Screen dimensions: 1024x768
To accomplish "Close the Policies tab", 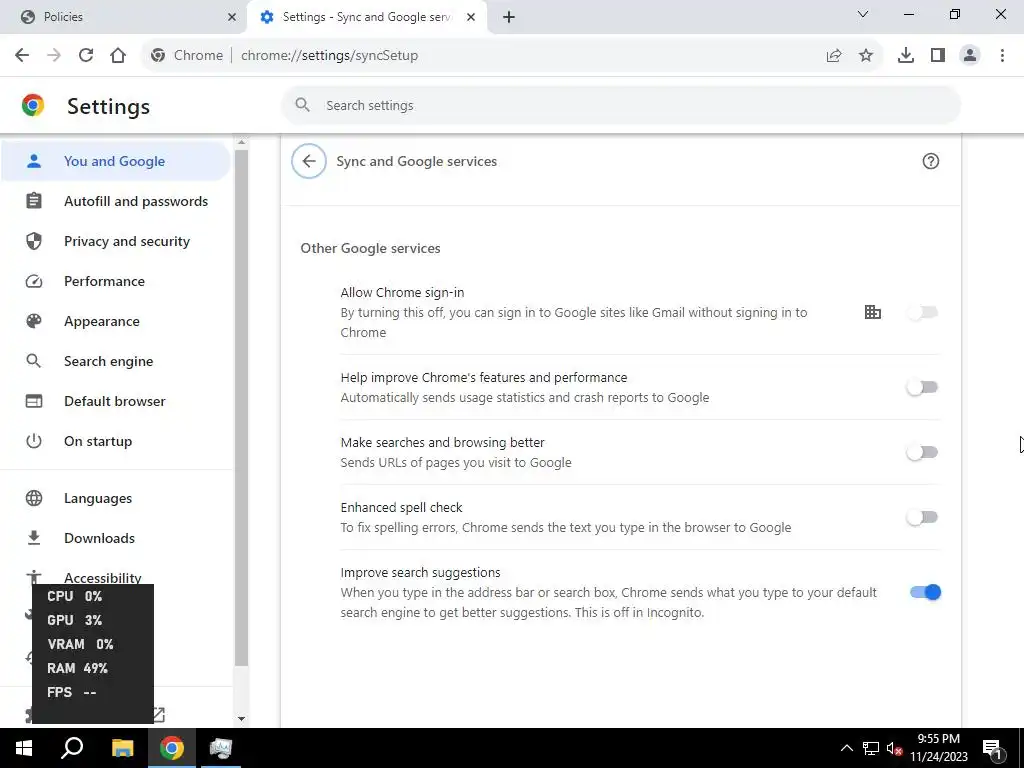I will point(232,17).
